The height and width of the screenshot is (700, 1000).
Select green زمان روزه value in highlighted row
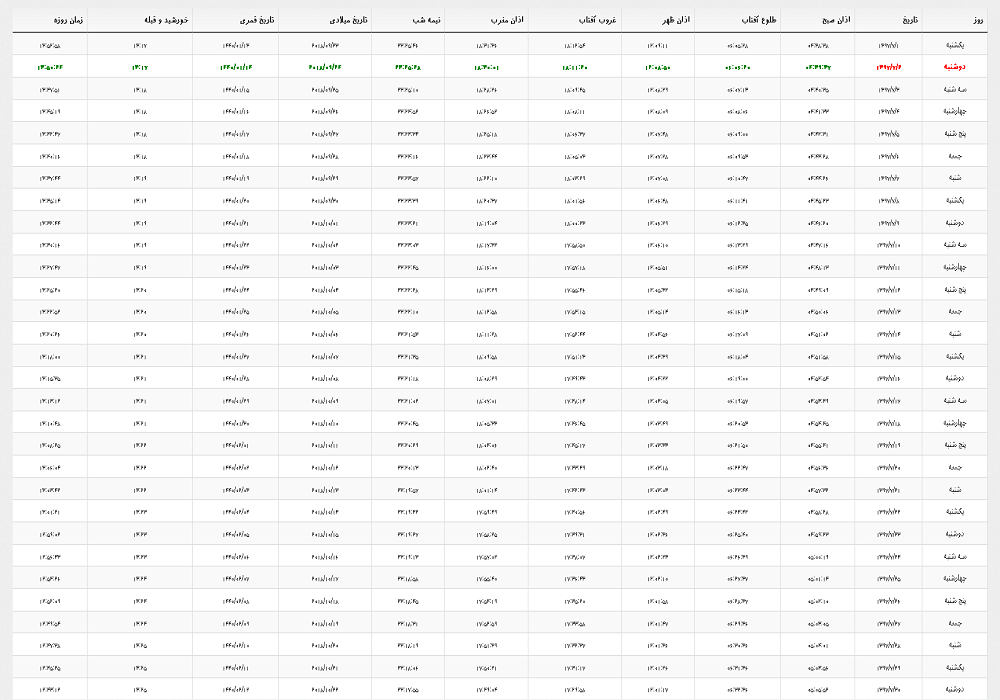coord(50,67)
